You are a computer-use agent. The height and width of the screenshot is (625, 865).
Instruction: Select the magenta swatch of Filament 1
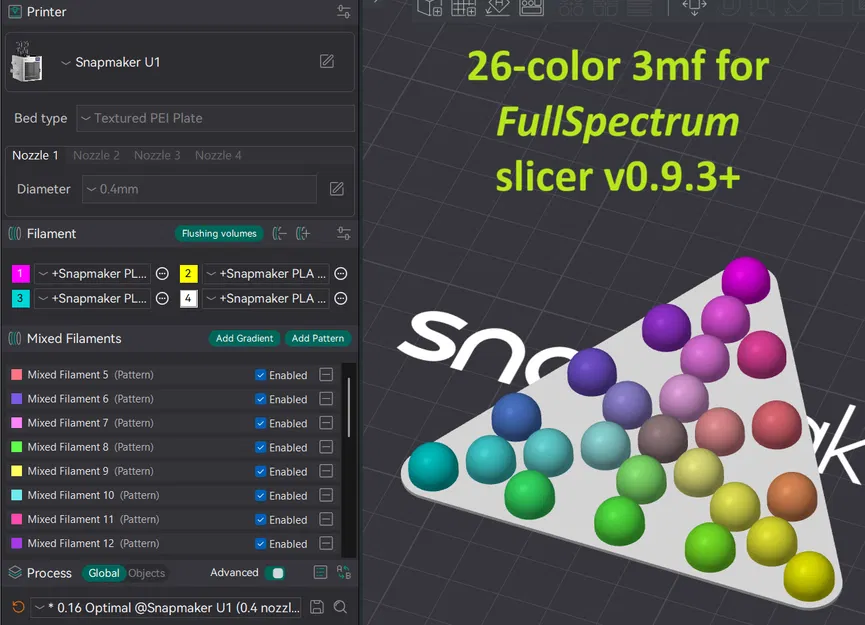click(20, 273)
